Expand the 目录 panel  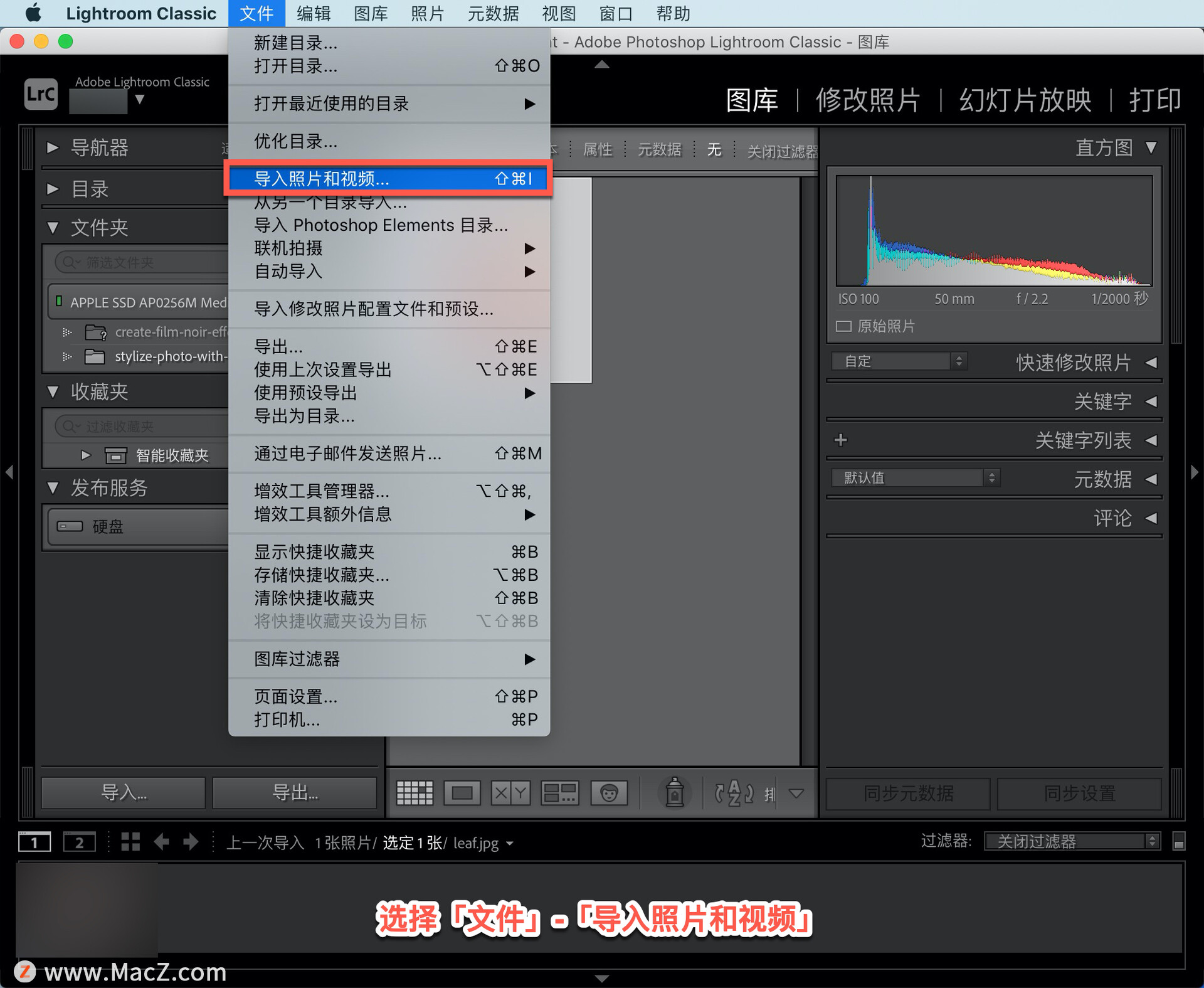pos(53,189)
